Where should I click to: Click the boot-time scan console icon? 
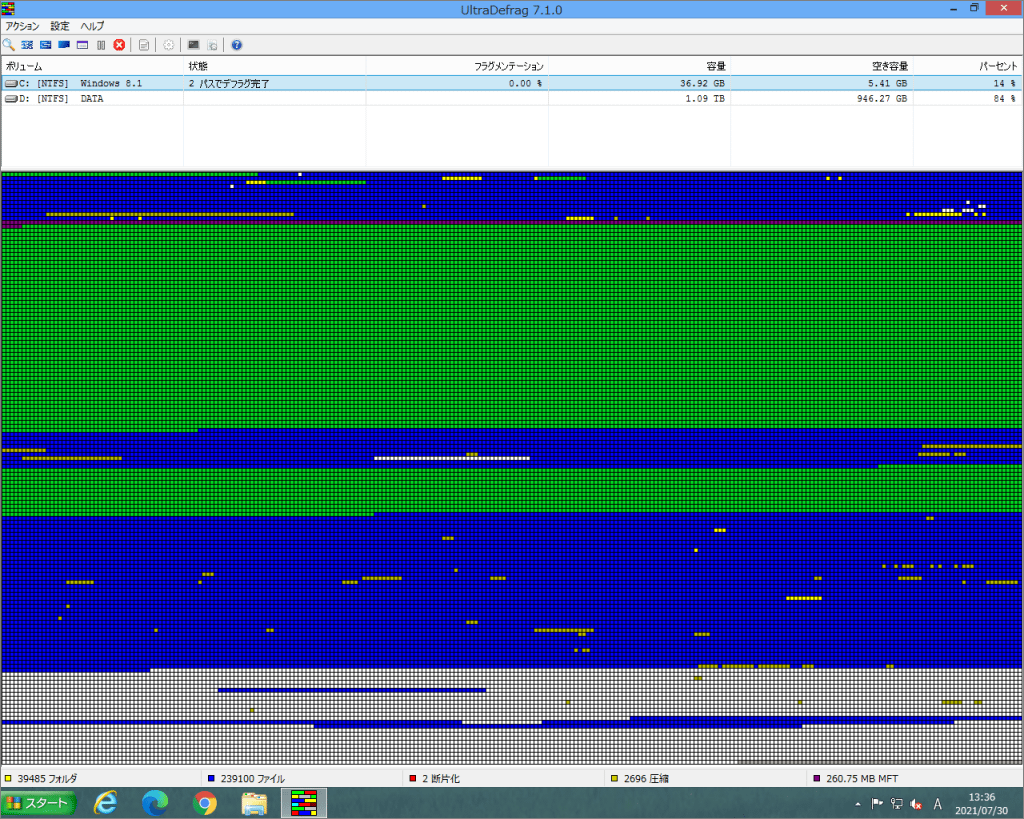[193, 45]
